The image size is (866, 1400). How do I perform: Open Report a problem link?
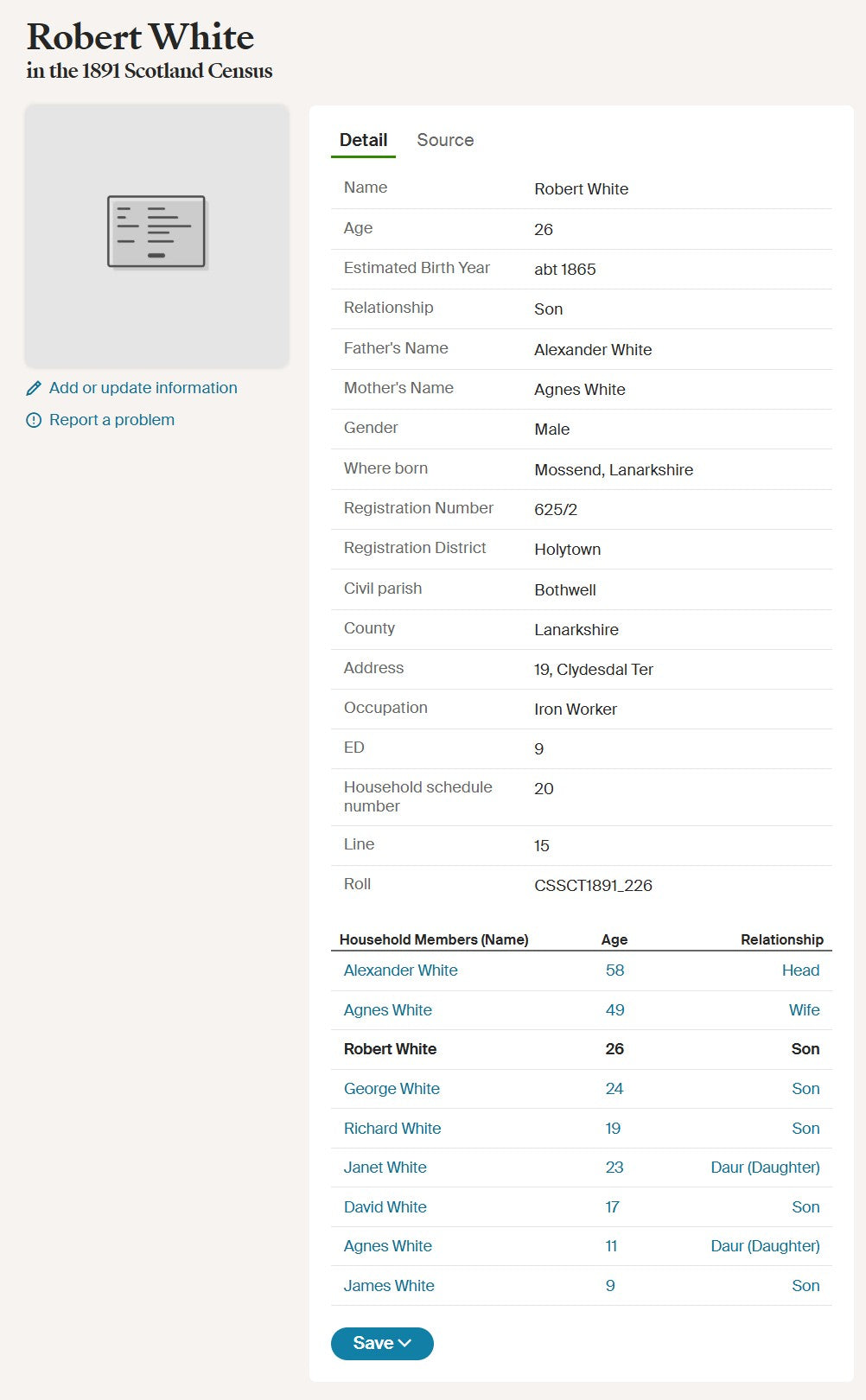pyautogui.click(x=111, y=420)
